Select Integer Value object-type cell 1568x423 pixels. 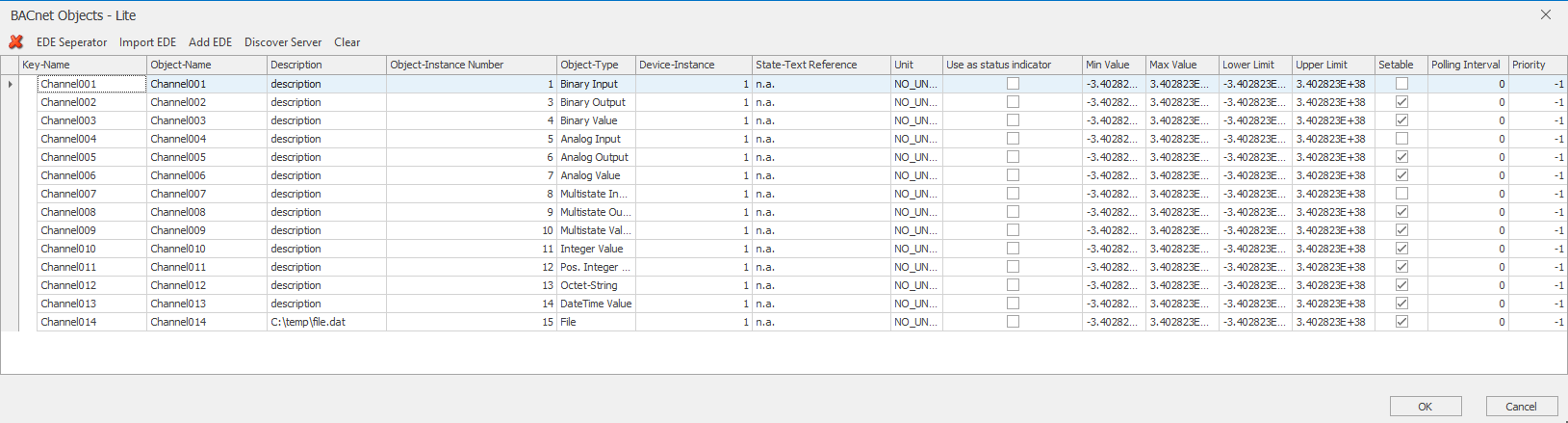click(596, 249)
